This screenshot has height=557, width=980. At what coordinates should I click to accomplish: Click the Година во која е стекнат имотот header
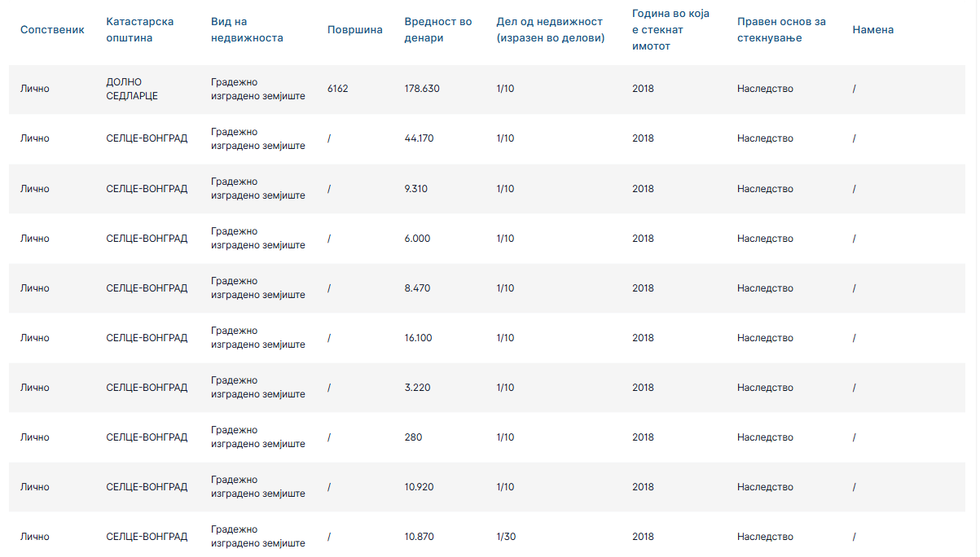[x=671, y=30]
